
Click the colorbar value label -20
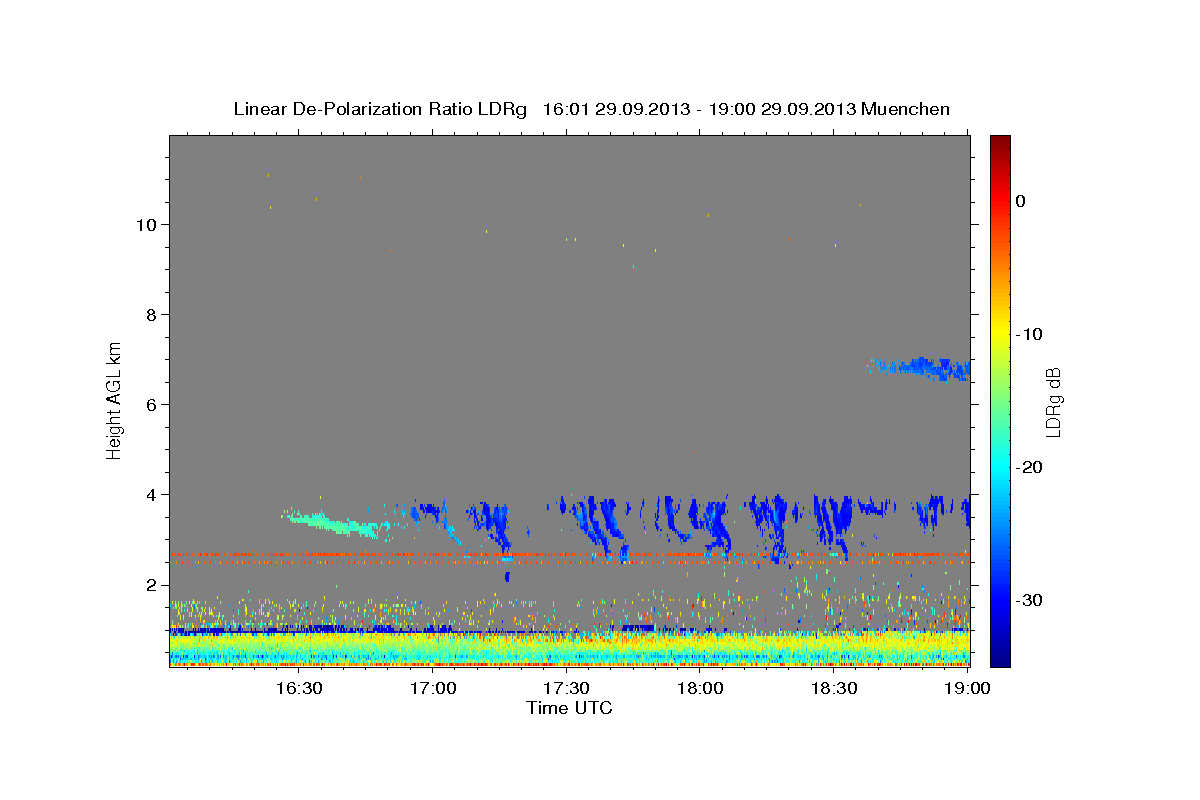(x=1031, y=467)
